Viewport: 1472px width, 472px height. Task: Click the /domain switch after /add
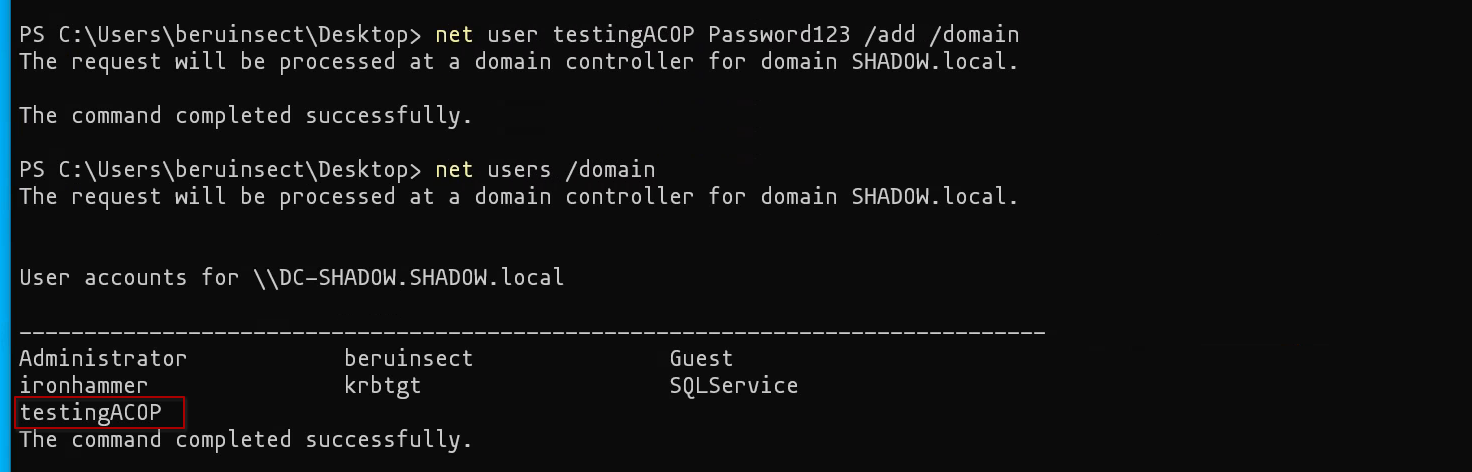coord(974,35)
